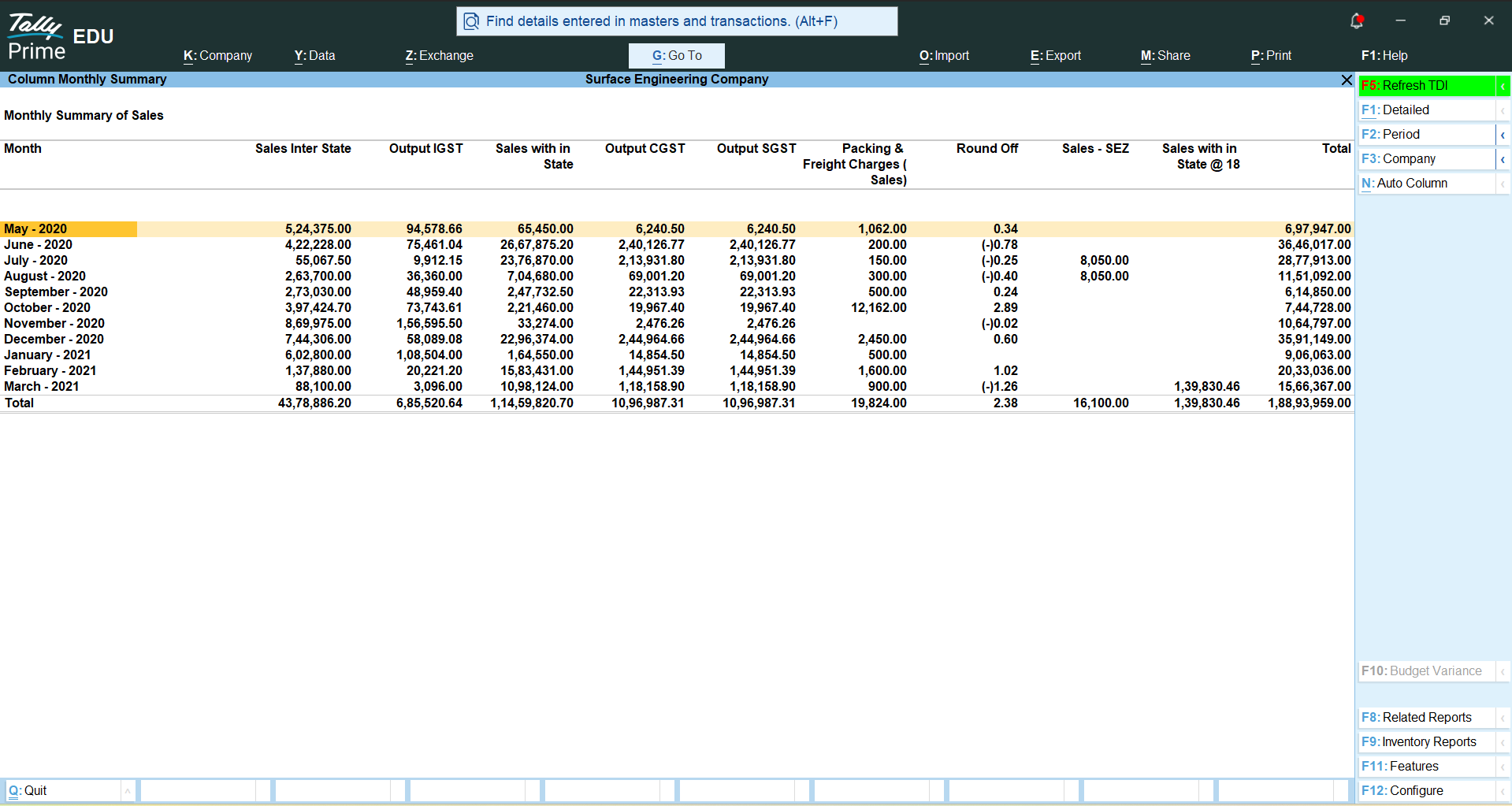Close the Column Monthly Summary report

coord(1347,80)
